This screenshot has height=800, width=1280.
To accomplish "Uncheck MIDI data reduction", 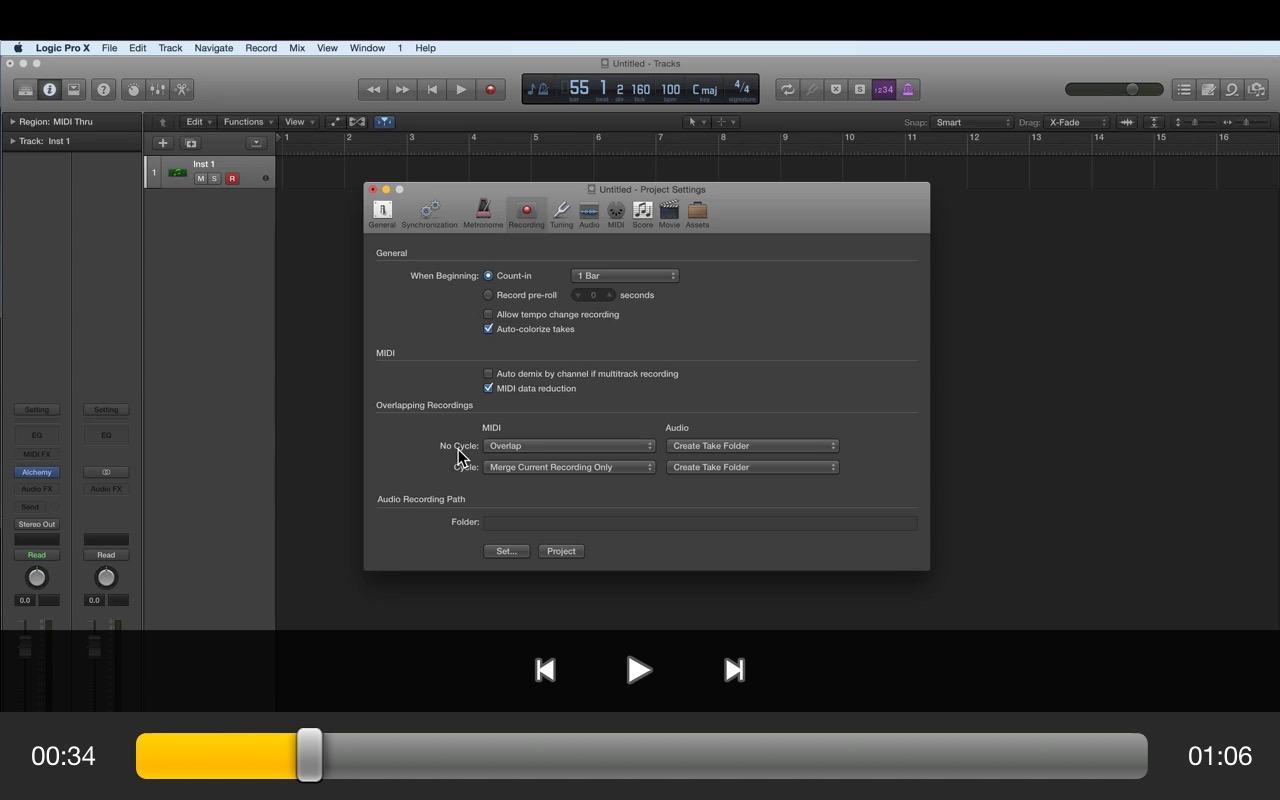I will point(488,388).
